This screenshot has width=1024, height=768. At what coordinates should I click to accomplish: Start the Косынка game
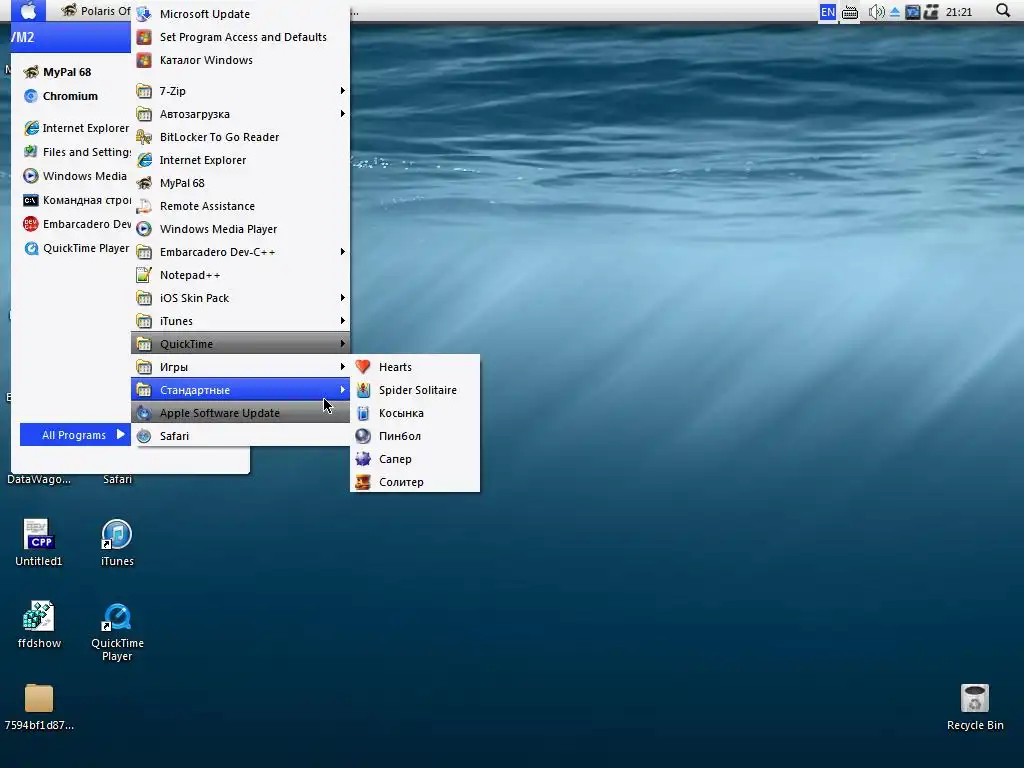[x=415, y=413]
